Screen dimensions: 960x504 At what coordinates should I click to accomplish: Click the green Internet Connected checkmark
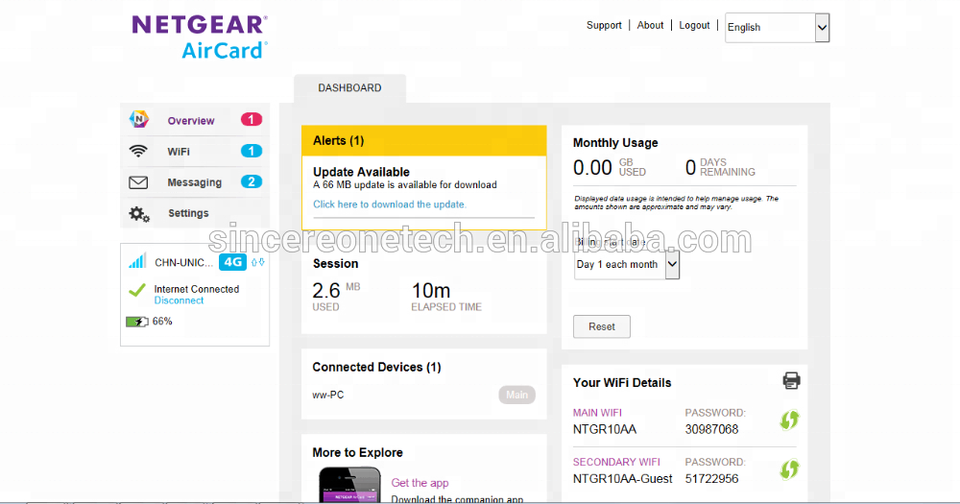(x=137, y=290)
